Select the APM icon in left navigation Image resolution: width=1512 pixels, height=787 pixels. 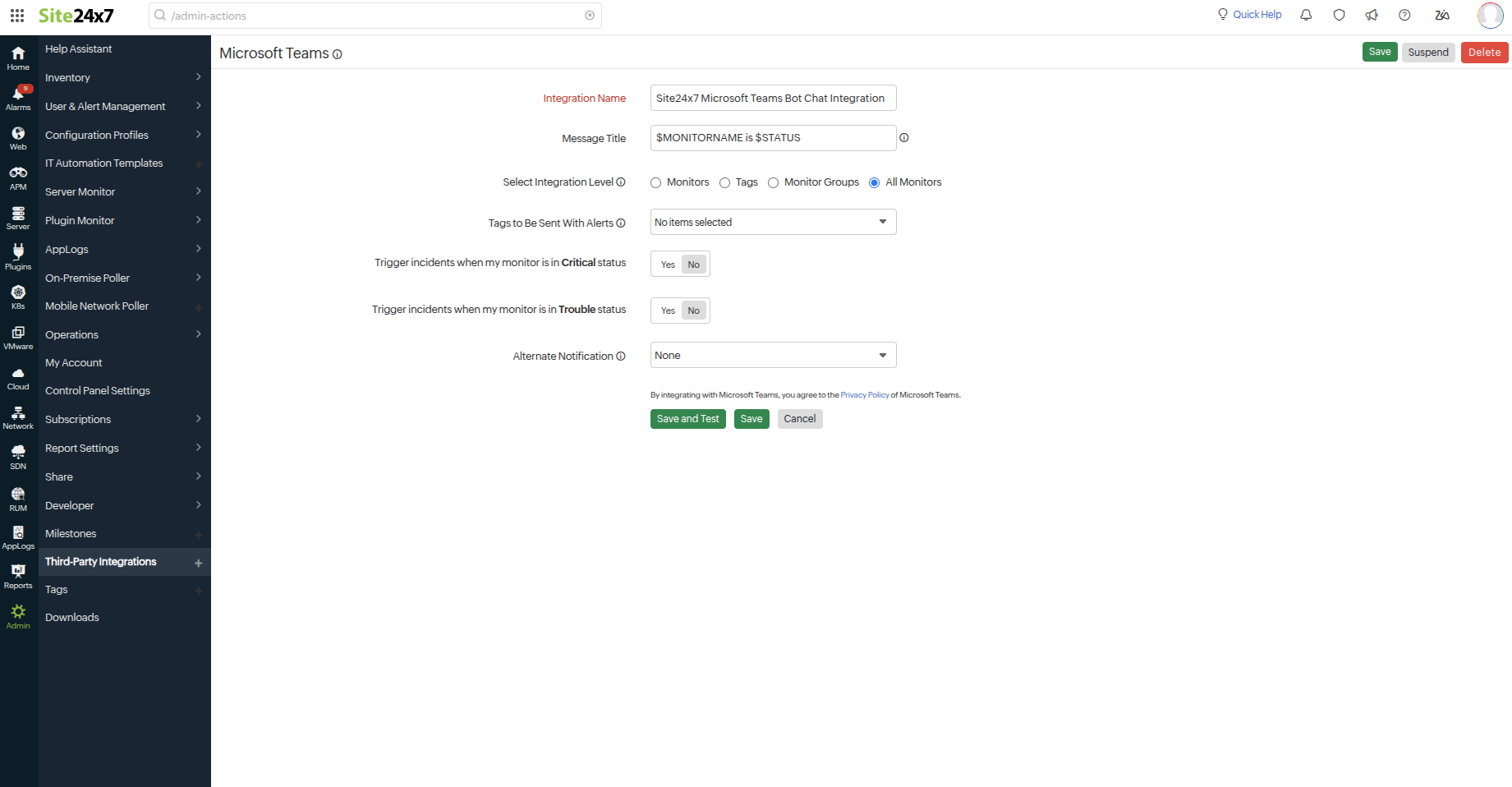(18, 175)
